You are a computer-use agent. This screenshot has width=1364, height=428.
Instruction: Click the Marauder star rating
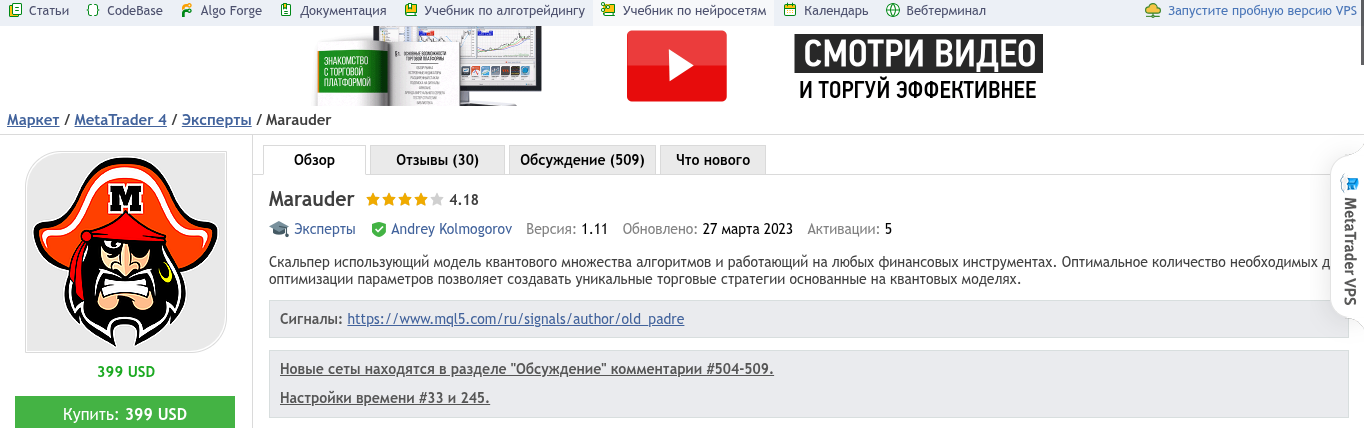pos(405,199)
